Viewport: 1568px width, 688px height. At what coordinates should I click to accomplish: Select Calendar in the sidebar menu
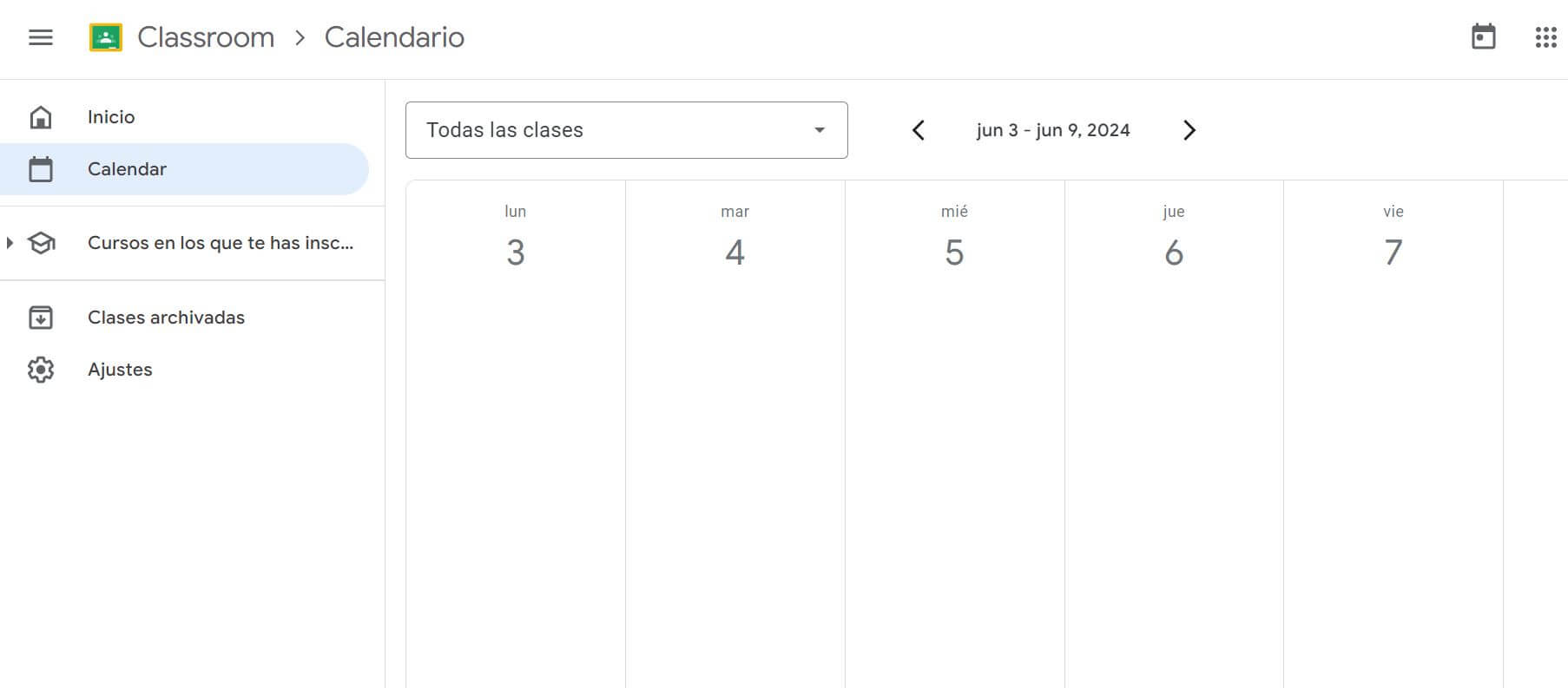point(127,168)
